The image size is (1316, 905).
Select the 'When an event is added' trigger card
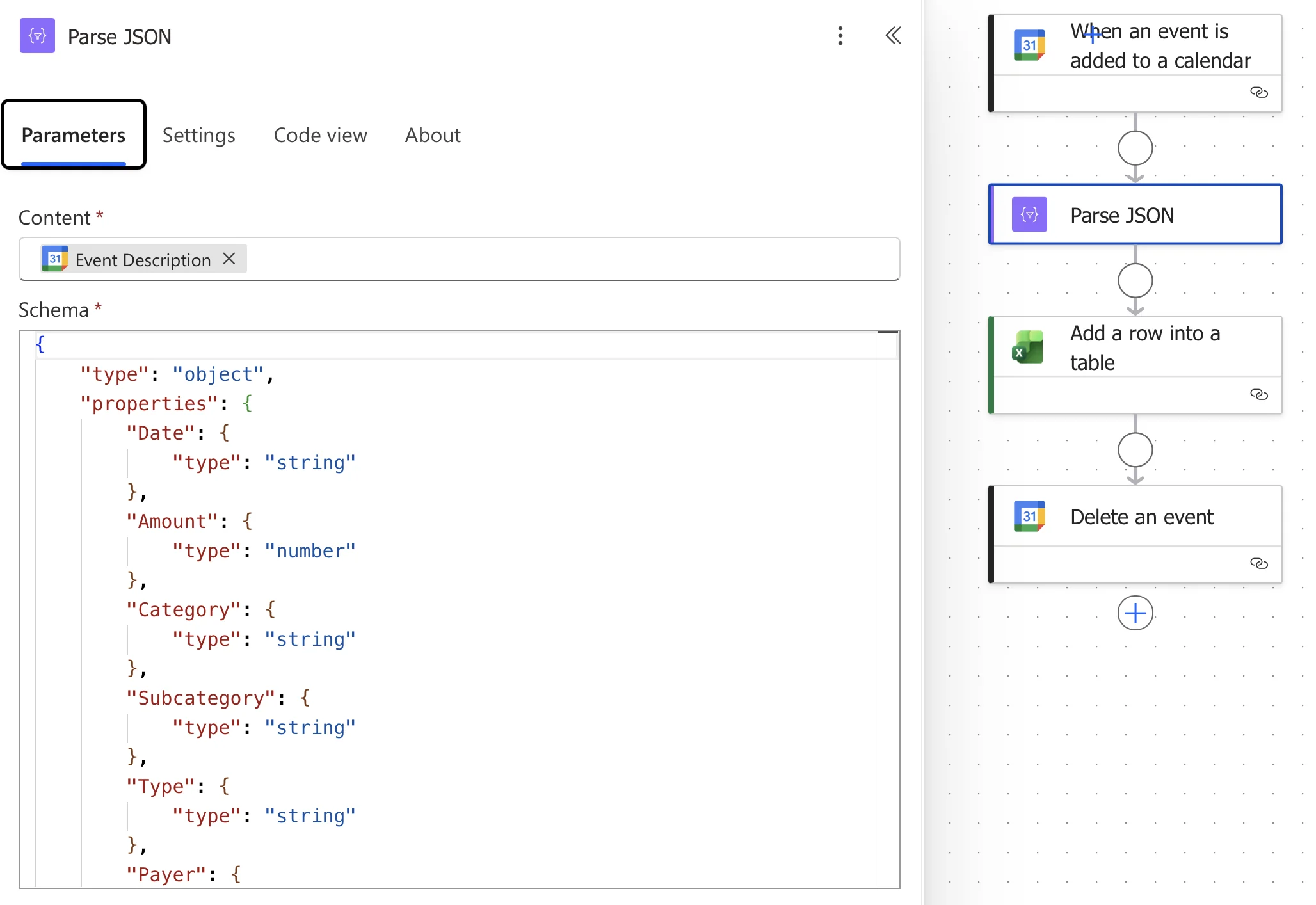pos(1135,63)
